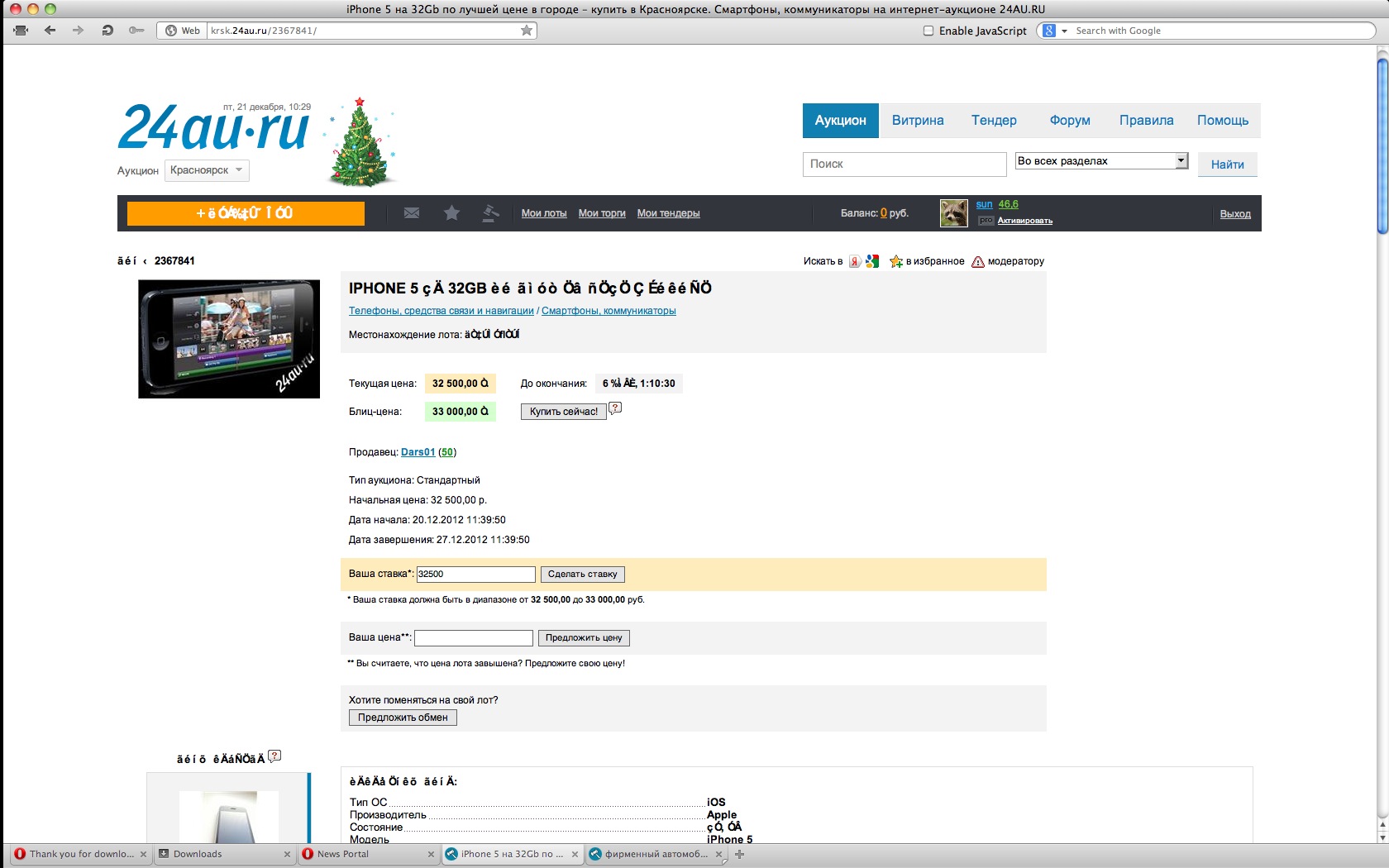Open 'Смартфоны, коммуникаторы' category link
Viewport: 1389px width, 868px height.
tap(609, 311)
